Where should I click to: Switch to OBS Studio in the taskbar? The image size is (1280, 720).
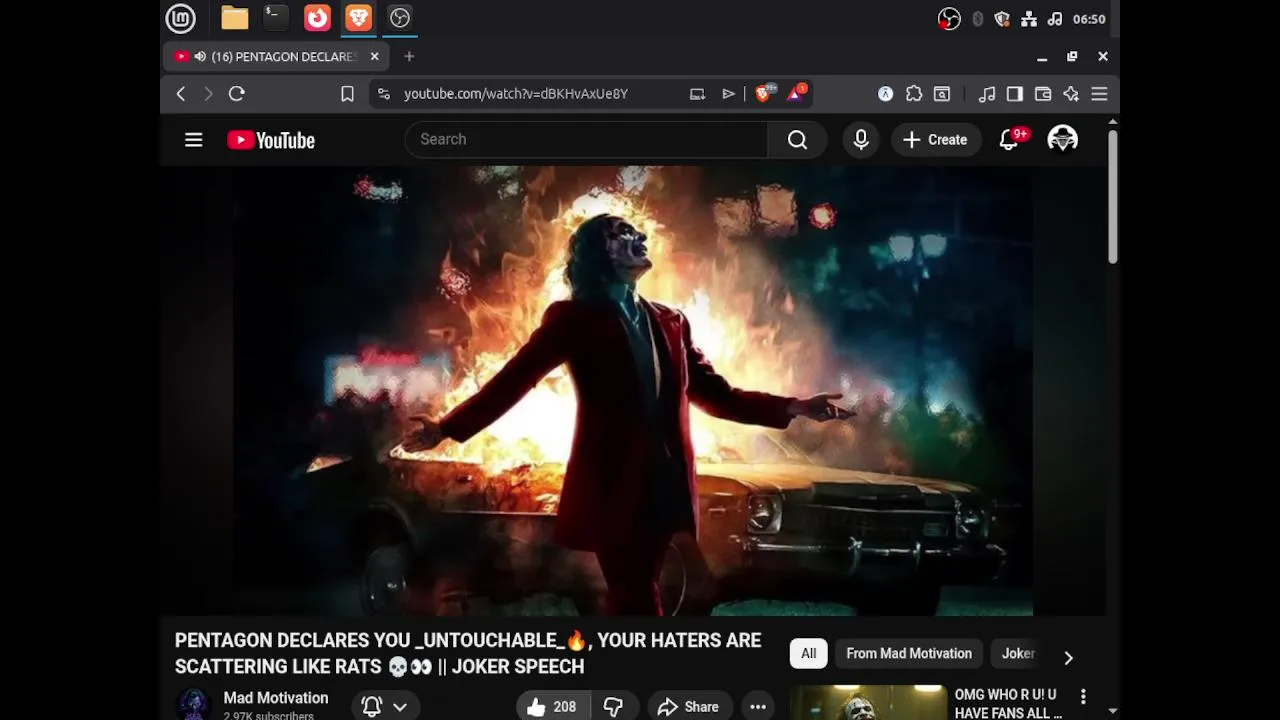pos(399,18)
